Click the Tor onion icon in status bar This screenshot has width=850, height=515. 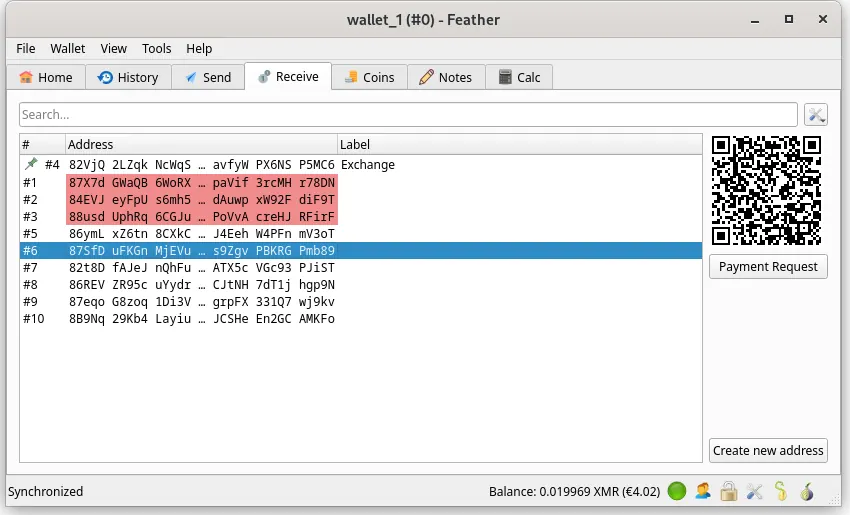click(807, 491)
